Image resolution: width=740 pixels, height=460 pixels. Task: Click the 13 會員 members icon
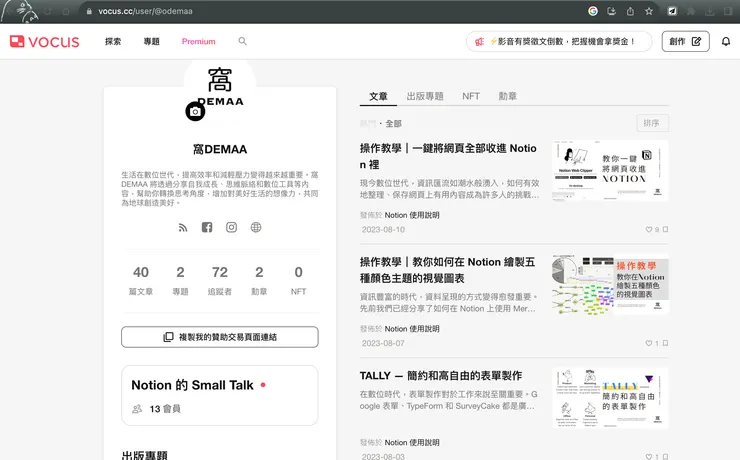pos(137,409)
